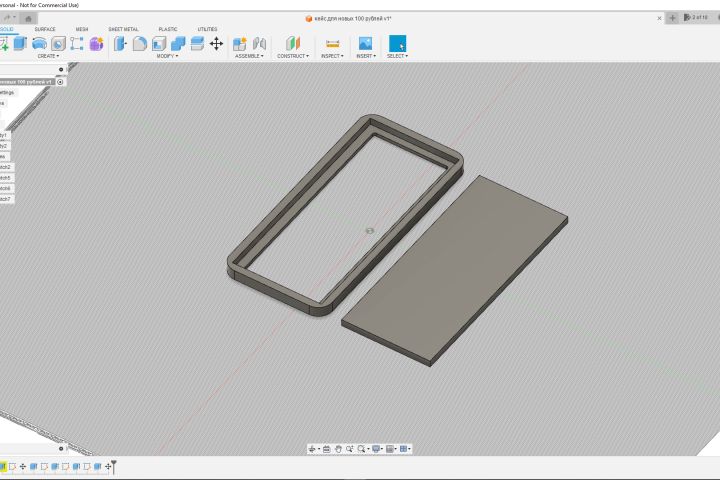This screenshot has width=720, height=480.
Task: Open a new design tab with plus
Action: 673,18
